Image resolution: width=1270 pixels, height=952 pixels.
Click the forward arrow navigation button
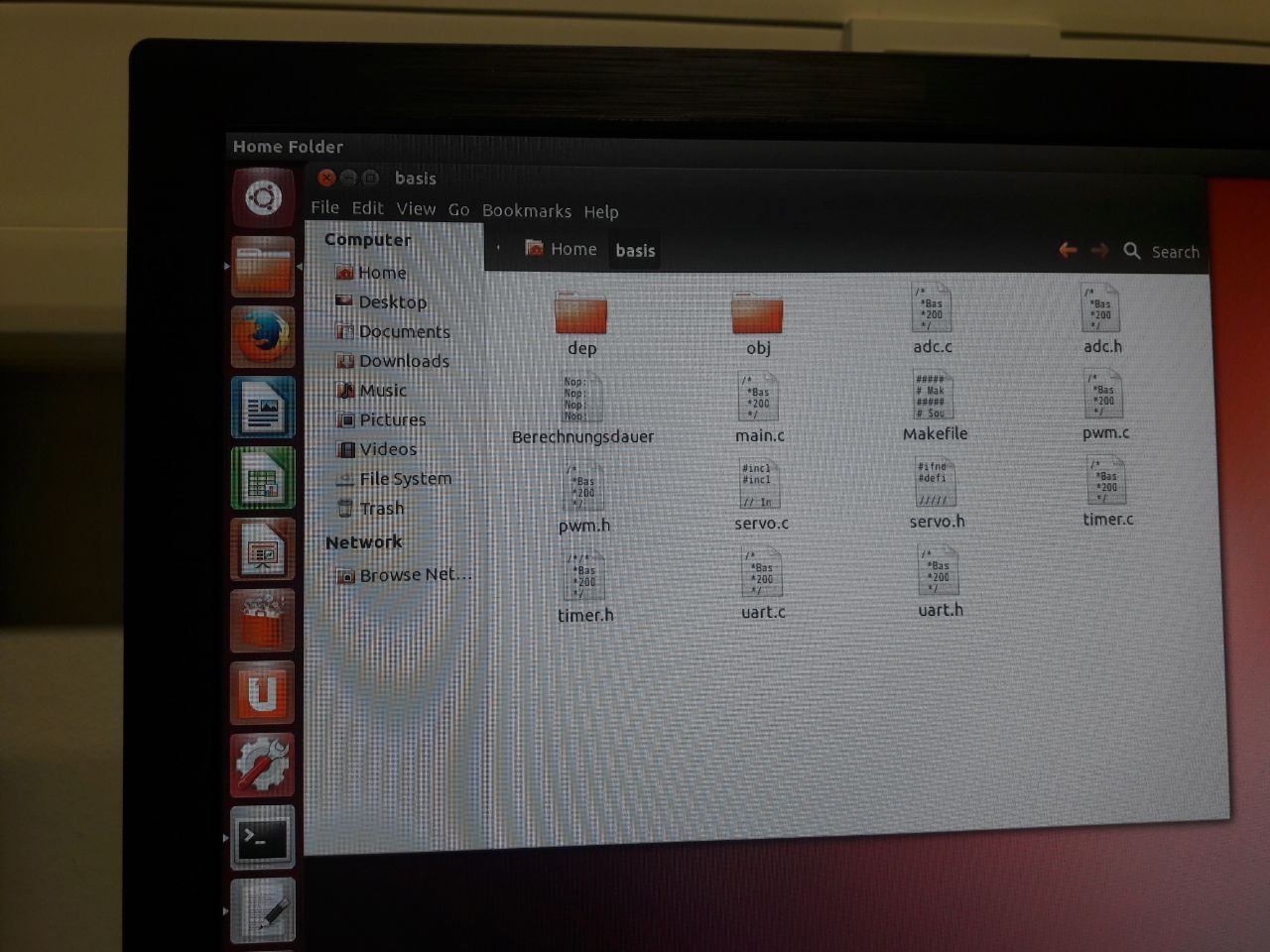coord(1099,251)
